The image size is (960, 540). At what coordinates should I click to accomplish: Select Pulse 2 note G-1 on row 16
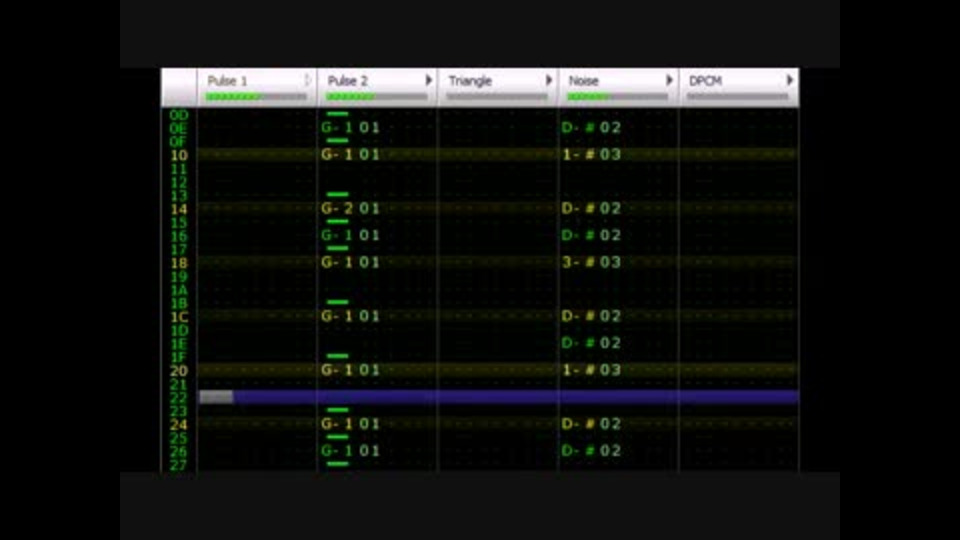pyautogui.click(x=350, y=235)
